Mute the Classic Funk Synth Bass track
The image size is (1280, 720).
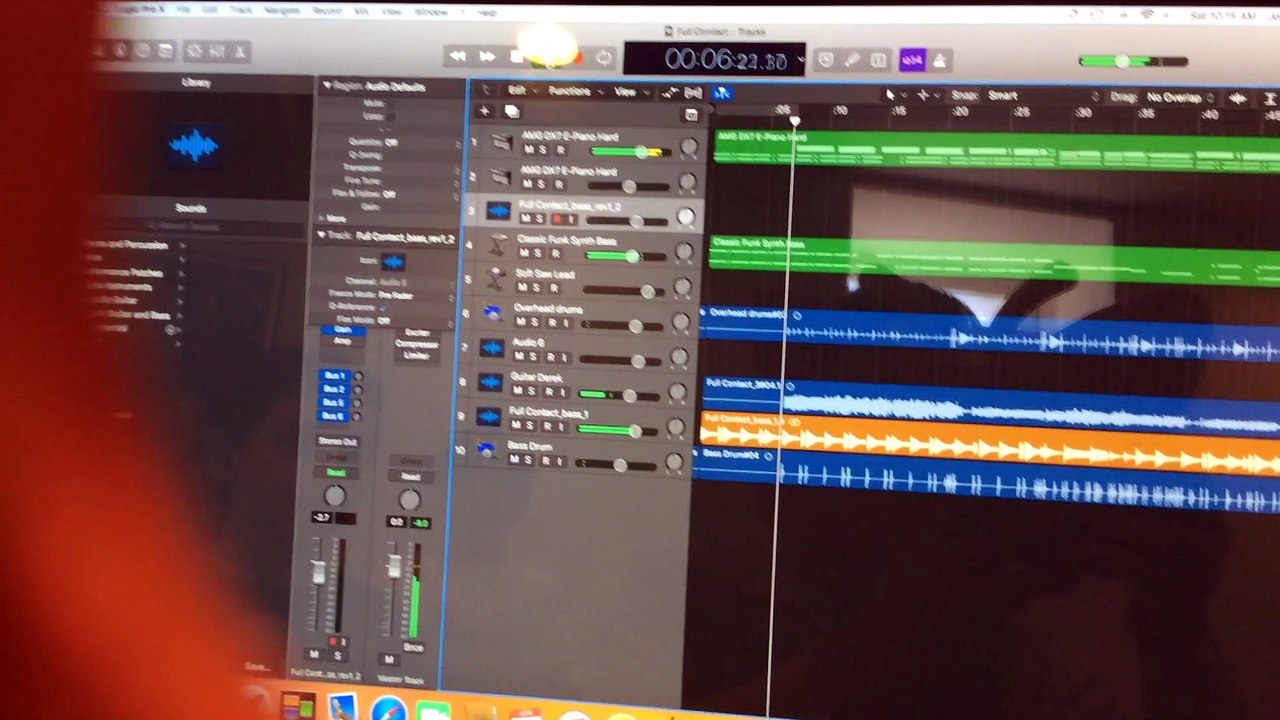pos(524,253)
